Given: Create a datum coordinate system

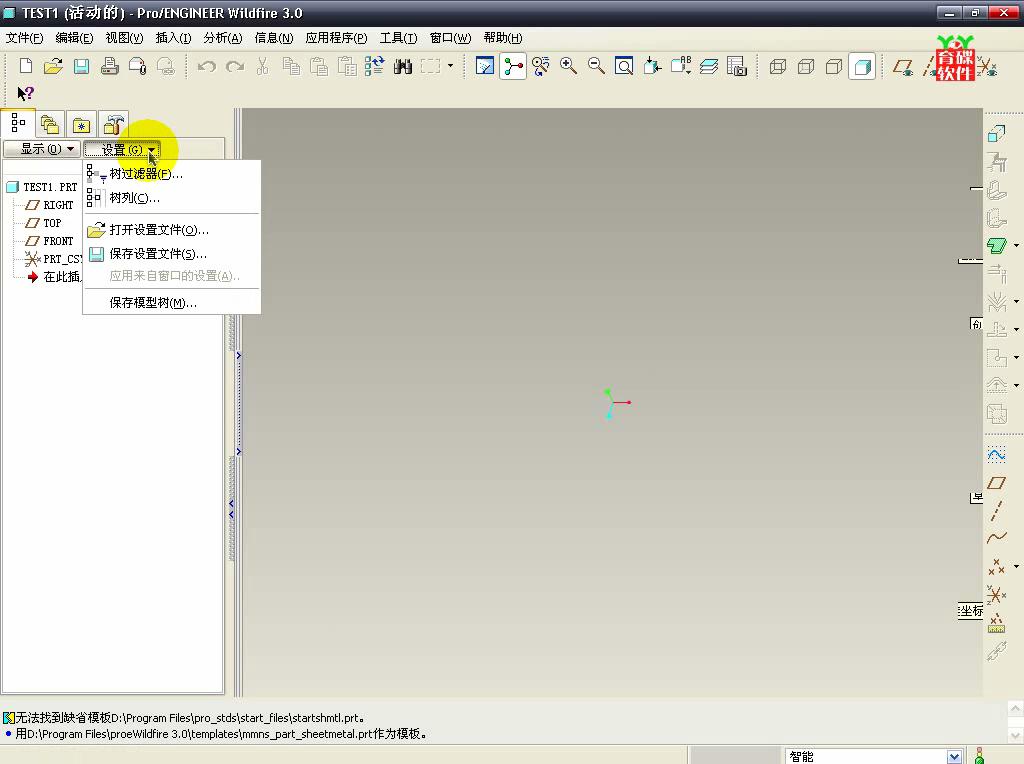Looking at the screenshot, I should (996, 594).
